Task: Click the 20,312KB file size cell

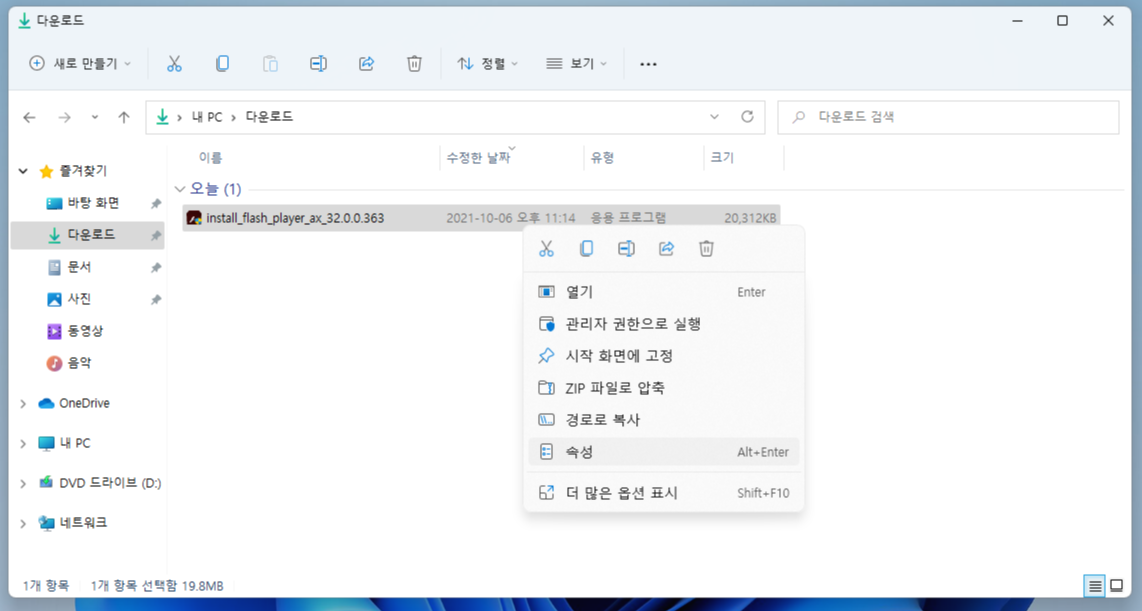Action: tap(750, 218)
